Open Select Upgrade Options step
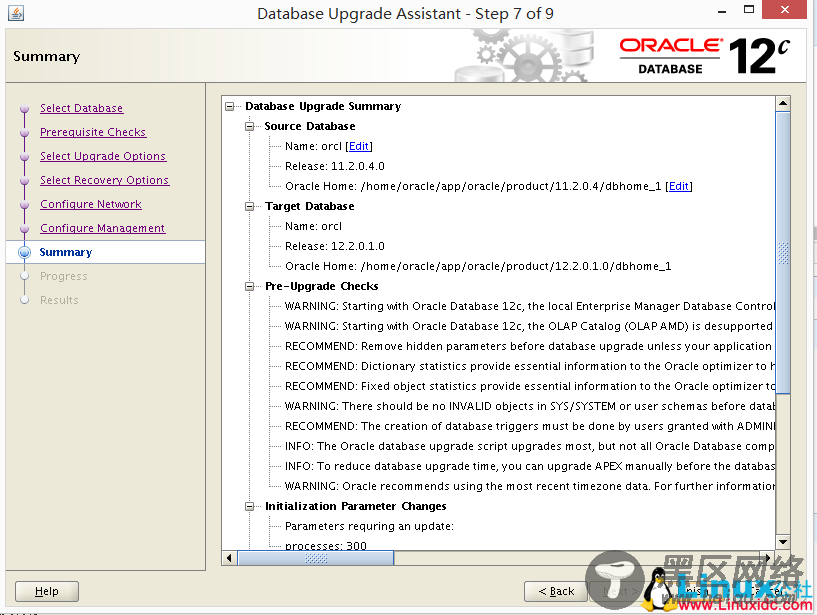817x615 pixels. (103, 156)
